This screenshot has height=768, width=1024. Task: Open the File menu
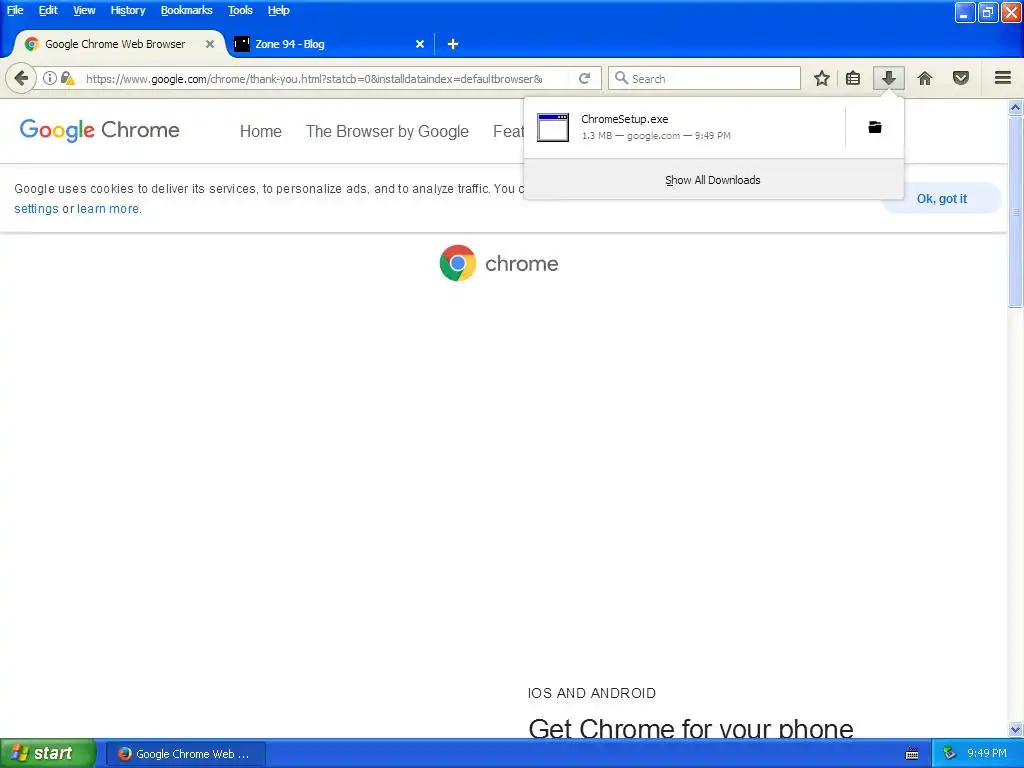click(x=15, y=10)
